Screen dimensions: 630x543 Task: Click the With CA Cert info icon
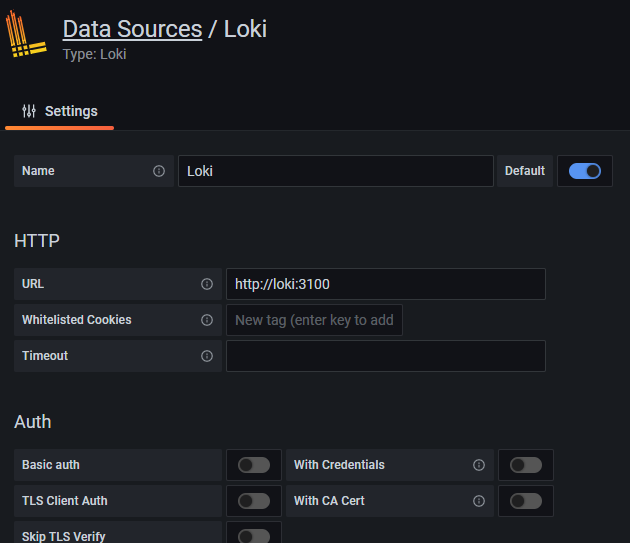479,501
